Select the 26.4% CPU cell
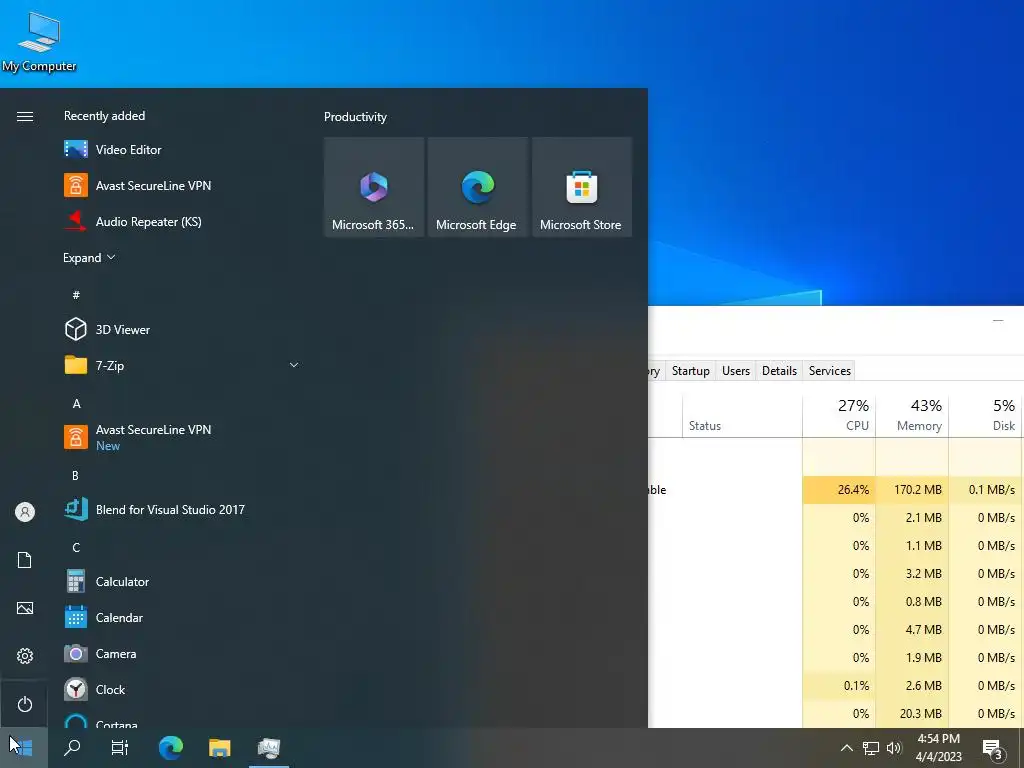 839,490
